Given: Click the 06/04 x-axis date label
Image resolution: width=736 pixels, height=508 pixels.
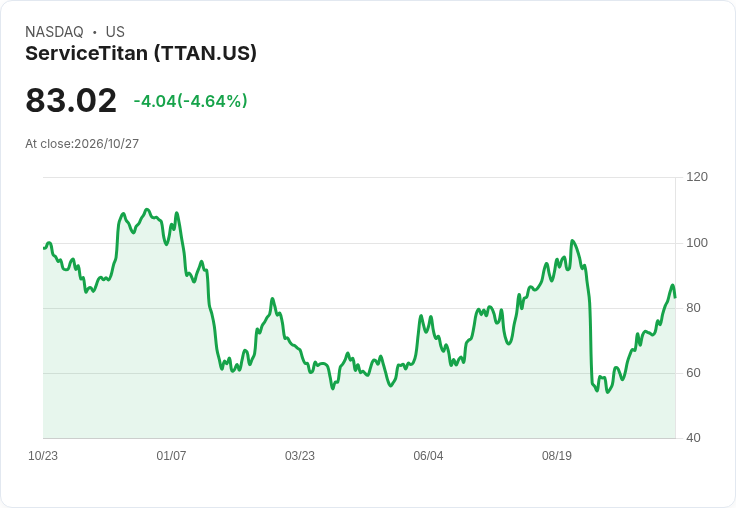Looking at the screenshot, I should tap(428, 456).
